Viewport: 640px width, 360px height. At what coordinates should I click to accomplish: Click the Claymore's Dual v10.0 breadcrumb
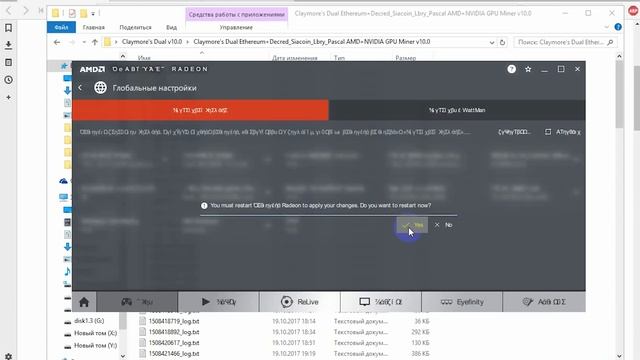(x=151, y=42)
